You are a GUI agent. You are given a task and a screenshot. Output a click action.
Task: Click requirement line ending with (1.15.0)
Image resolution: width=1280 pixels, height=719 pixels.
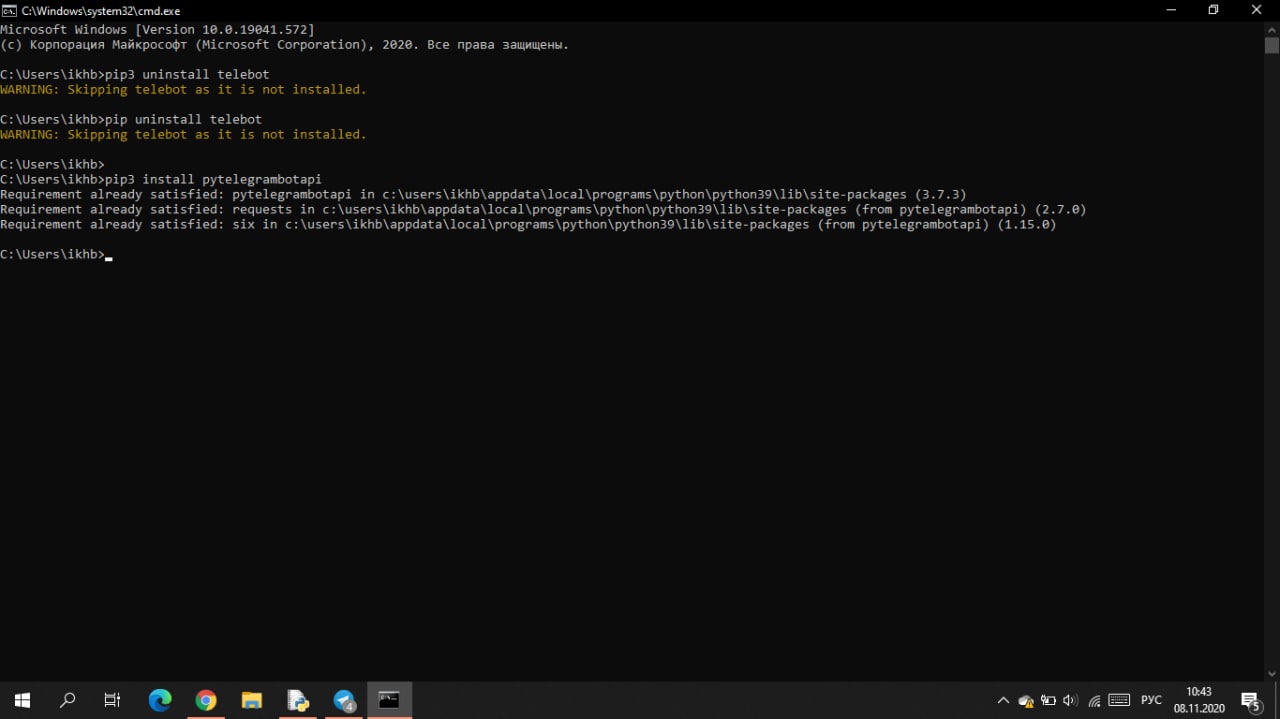[x=528, y=225]
